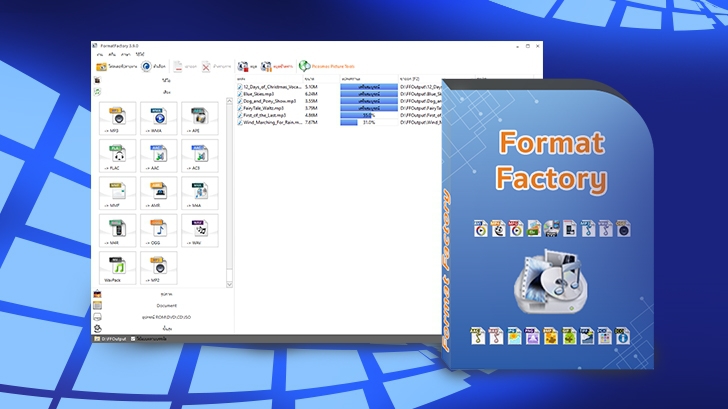Toggle the checkbox in the status bar
Image resolution: width=728 pixels, height=409 pixels.
pyautogui.click(x=133, y=339)
